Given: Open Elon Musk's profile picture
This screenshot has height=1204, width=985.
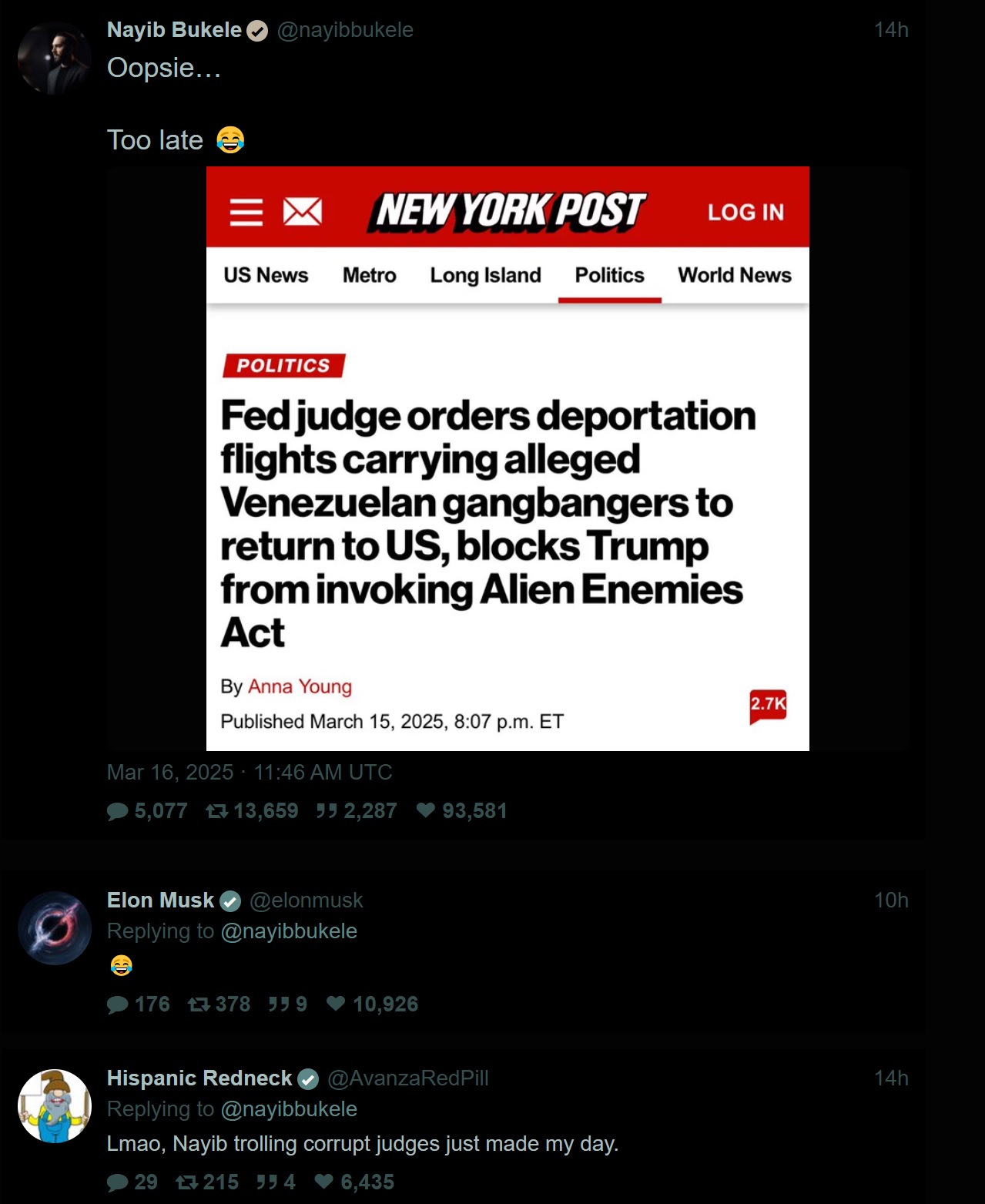Looking at the screenshot, I should (x=55, y=928).
